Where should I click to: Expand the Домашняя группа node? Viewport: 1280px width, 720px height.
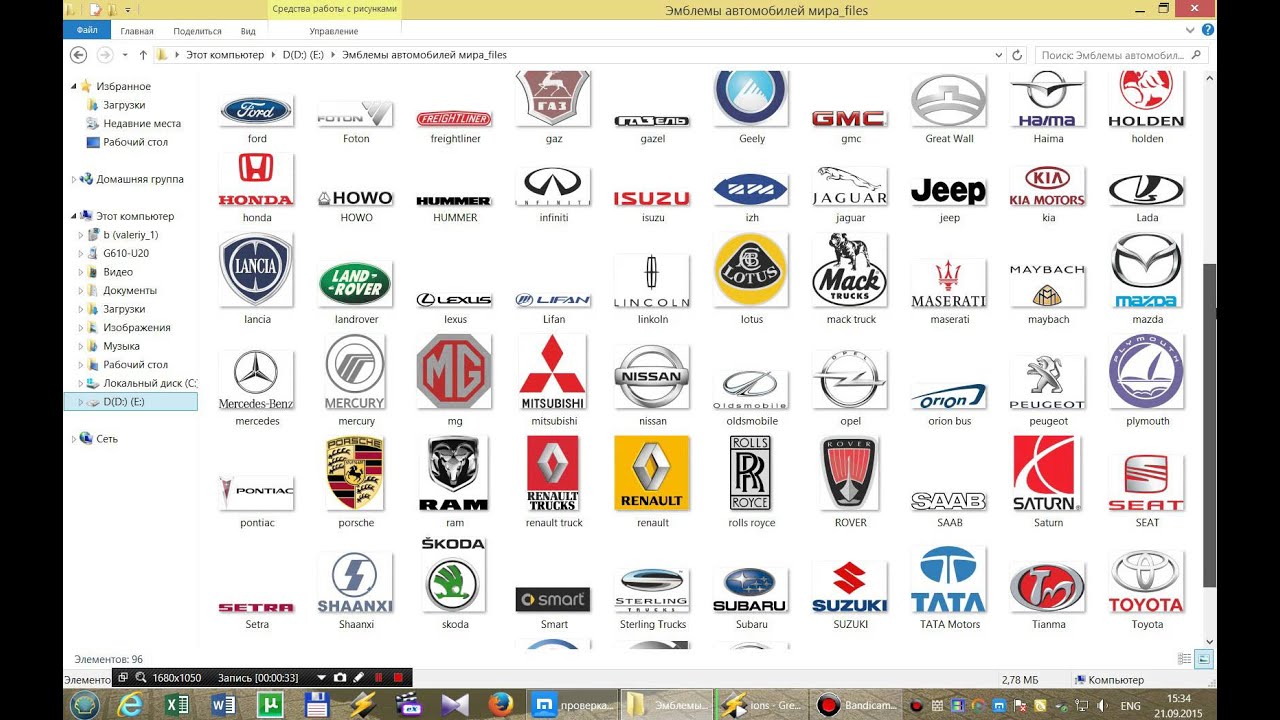tap(73, 179)
